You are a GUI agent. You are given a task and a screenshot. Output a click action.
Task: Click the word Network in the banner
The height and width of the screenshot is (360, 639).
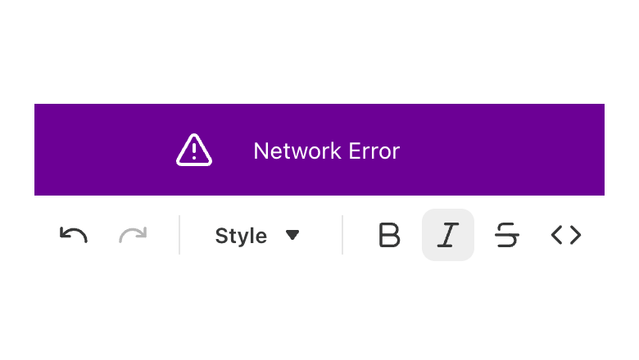297,151
